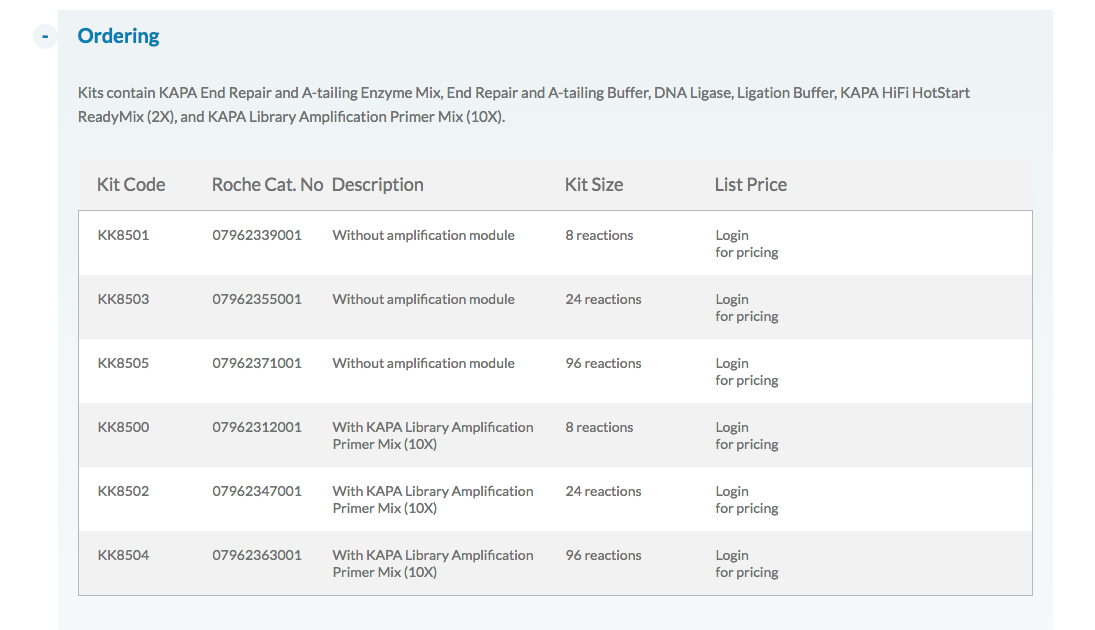This screenshot has width=1095, height=630.
Task: Select kit code KK8501
Action: point(123,235)
